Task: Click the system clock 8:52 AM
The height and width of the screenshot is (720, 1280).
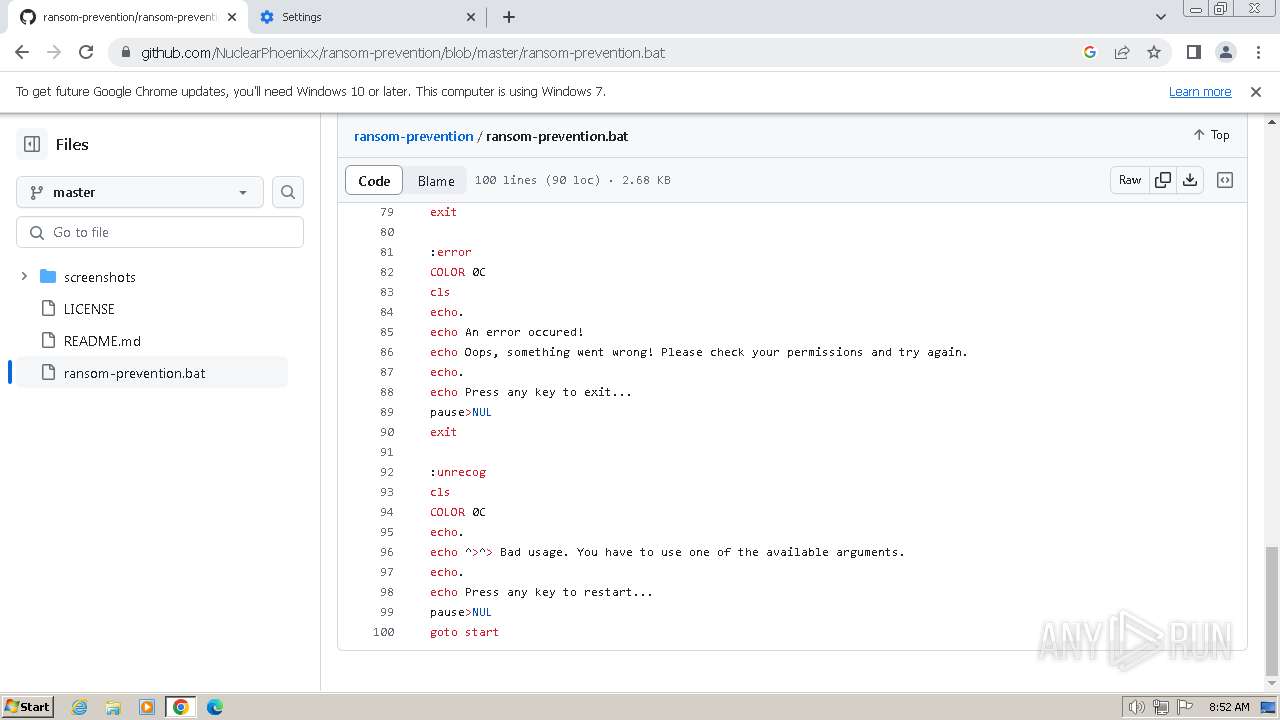Action: tap(1229, 707)
